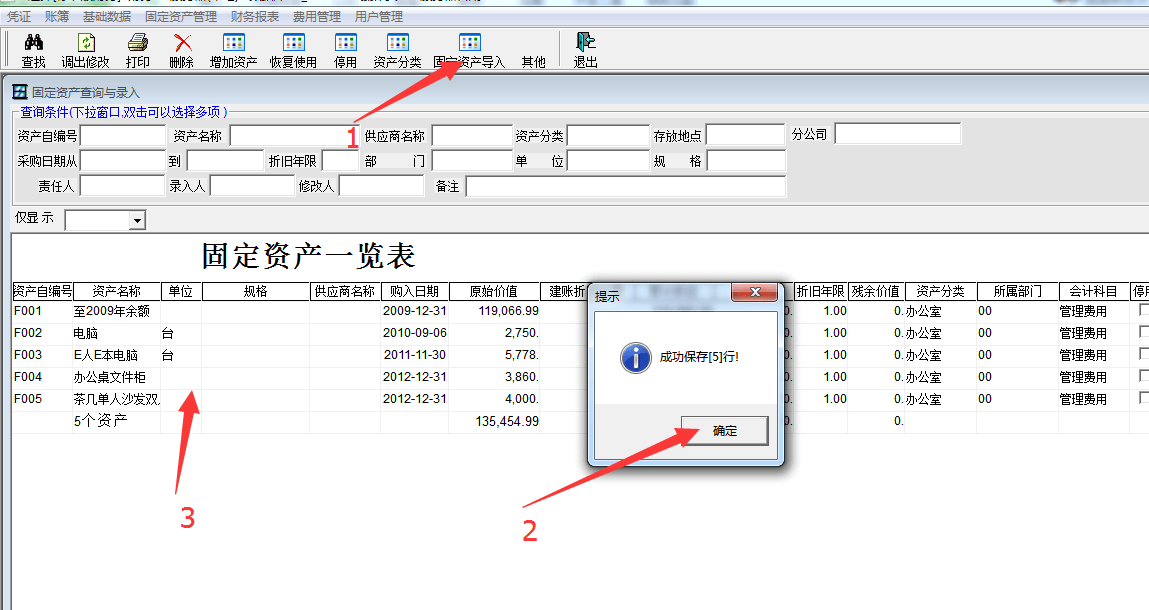Screen dimensions: 1149x610
Task: Click 确定 in the 提示 dialog
Action: pos(724,431)
